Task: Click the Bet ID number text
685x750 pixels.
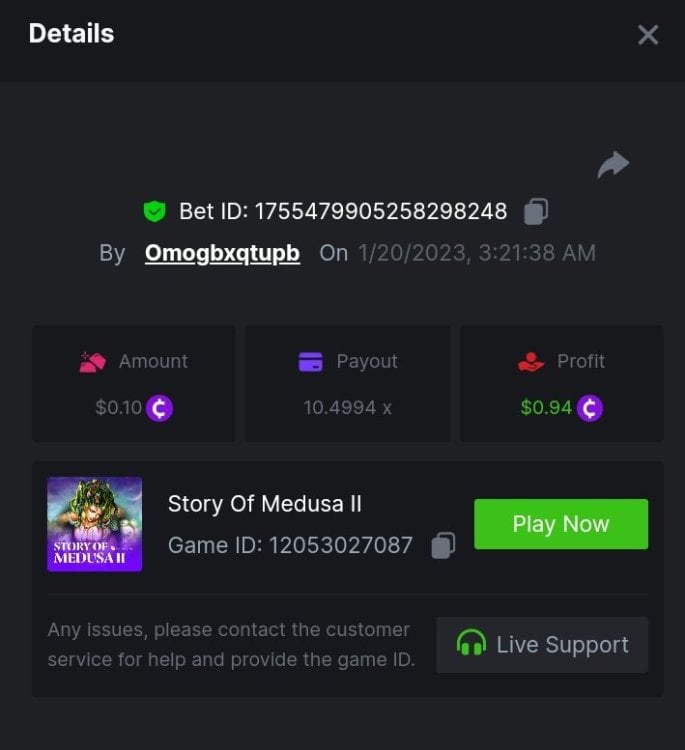Action: point(381,212)
